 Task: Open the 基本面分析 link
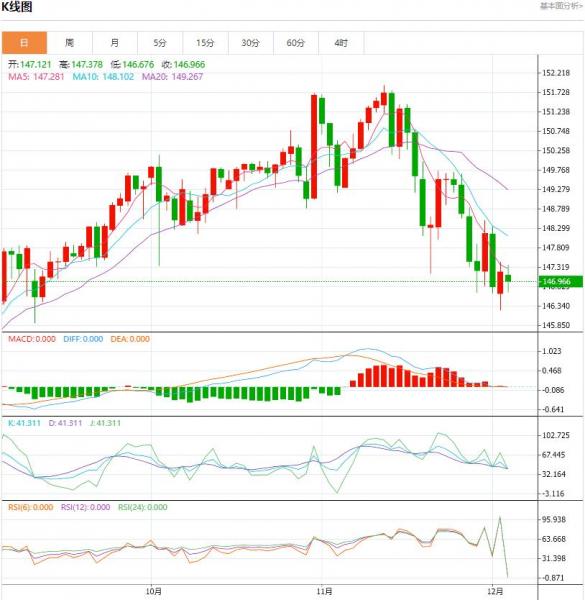click(561, 6)
